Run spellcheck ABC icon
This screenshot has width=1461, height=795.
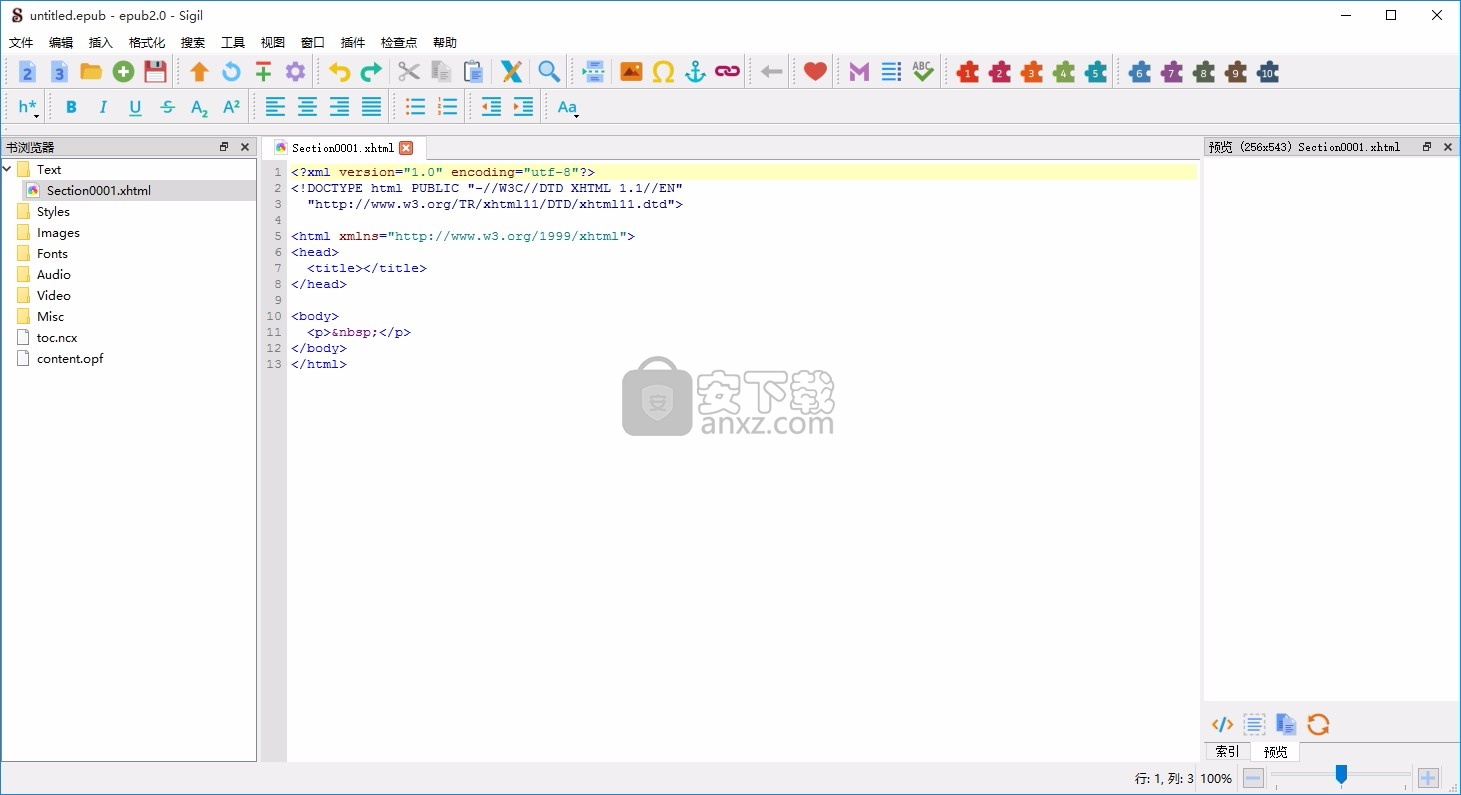coord(923,72)
